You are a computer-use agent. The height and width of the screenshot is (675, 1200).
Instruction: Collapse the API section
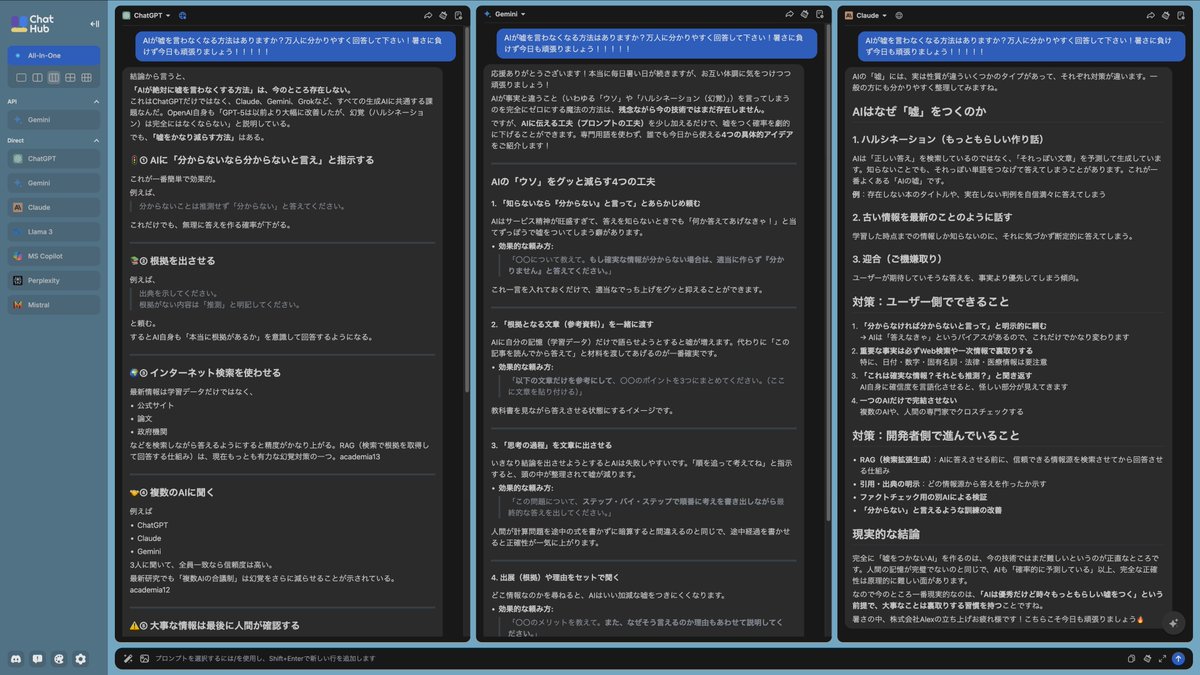point(95,101)
